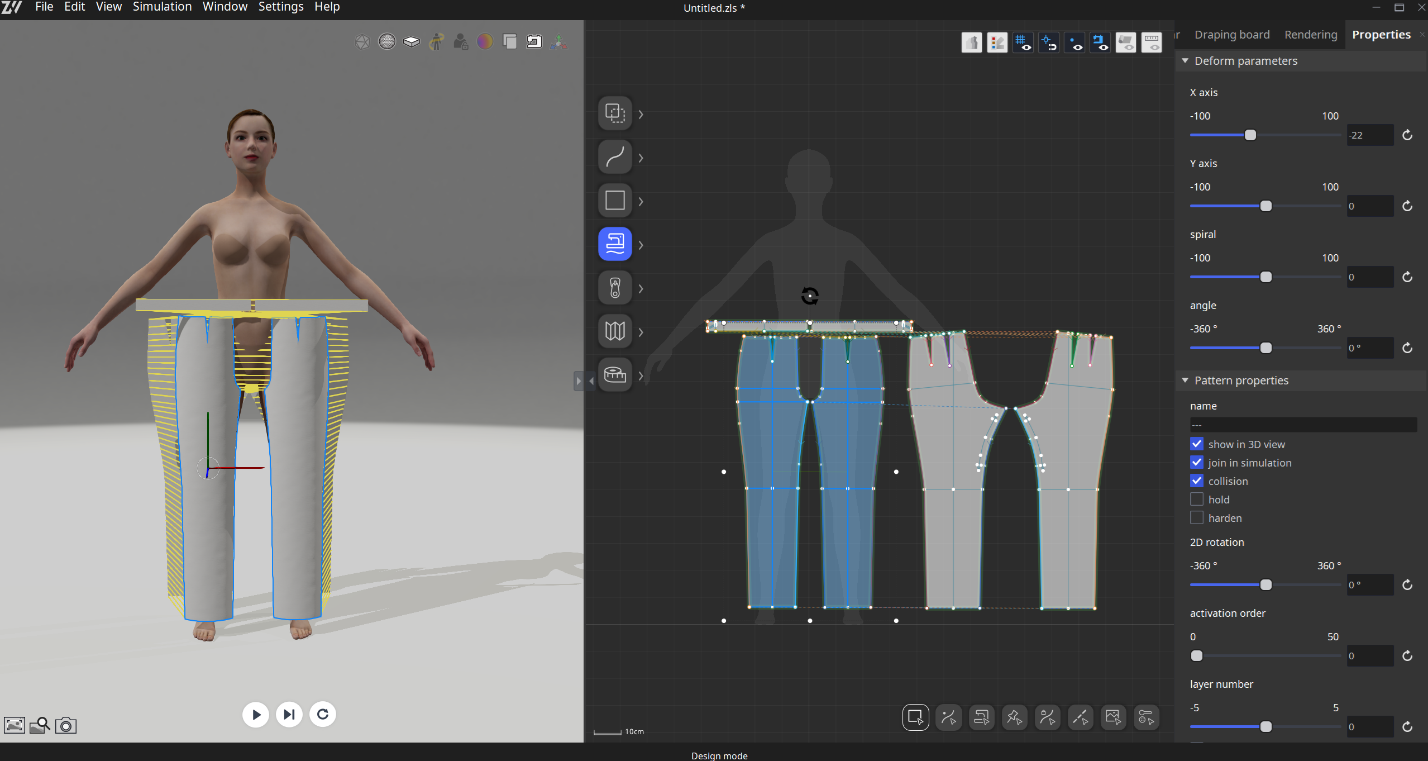The image size is (1428, 761).
Task: Activate the dashed line selection tool
Action: click(x=1080, y=717)
